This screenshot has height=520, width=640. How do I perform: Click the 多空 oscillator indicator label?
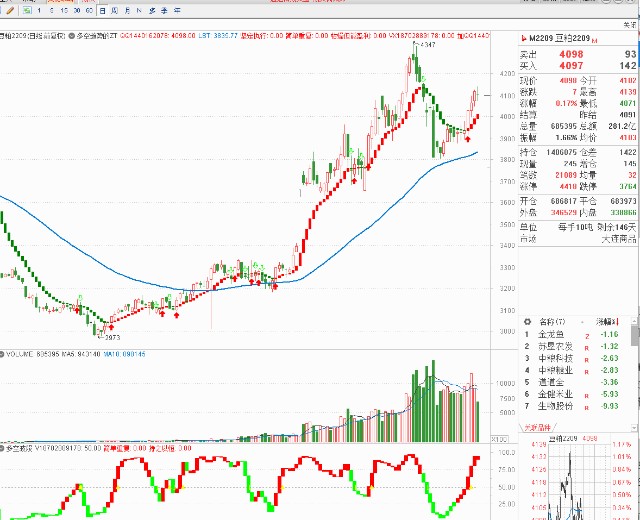[x=18, y=448]
